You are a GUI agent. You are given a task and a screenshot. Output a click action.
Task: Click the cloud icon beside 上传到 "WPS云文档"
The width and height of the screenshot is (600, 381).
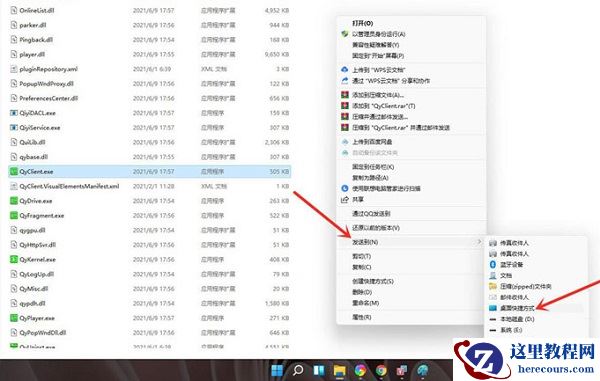tap(345, 70)
